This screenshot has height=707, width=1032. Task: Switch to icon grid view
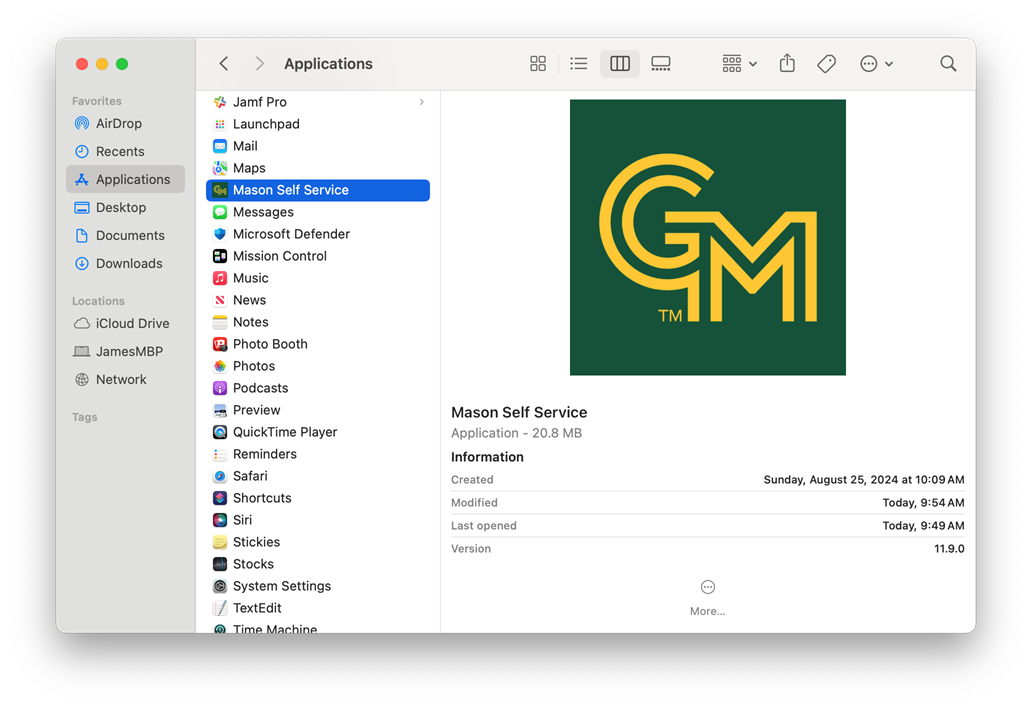point(538,64)
